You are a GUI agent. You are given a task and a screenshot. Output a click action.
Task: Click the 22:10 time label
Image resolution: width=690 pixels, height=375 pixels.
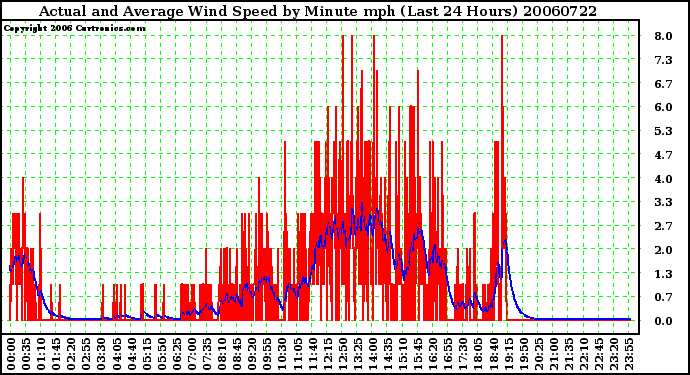click(584, 354)
